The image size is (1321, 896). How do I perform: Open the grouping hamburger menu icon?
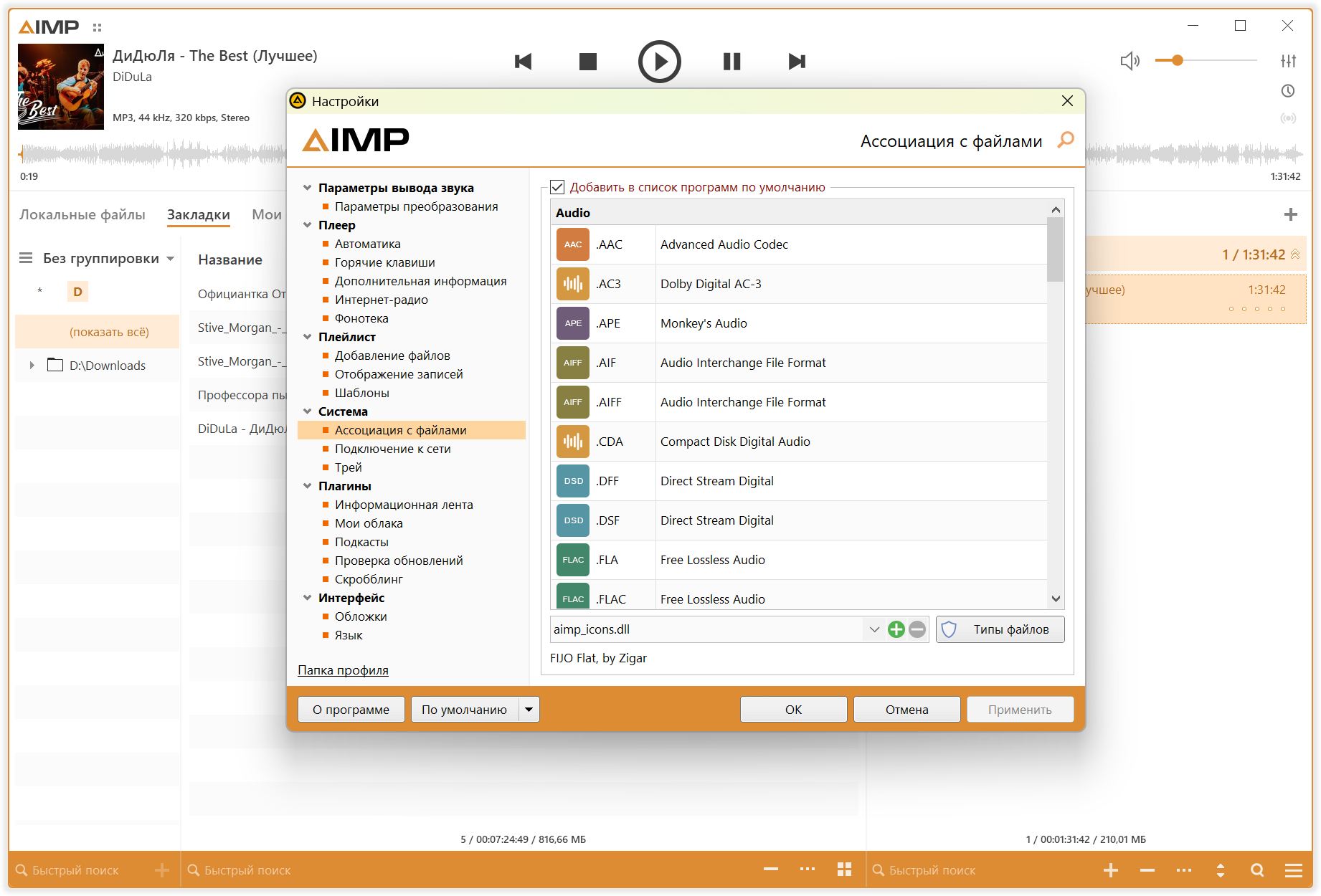point(26,258)
